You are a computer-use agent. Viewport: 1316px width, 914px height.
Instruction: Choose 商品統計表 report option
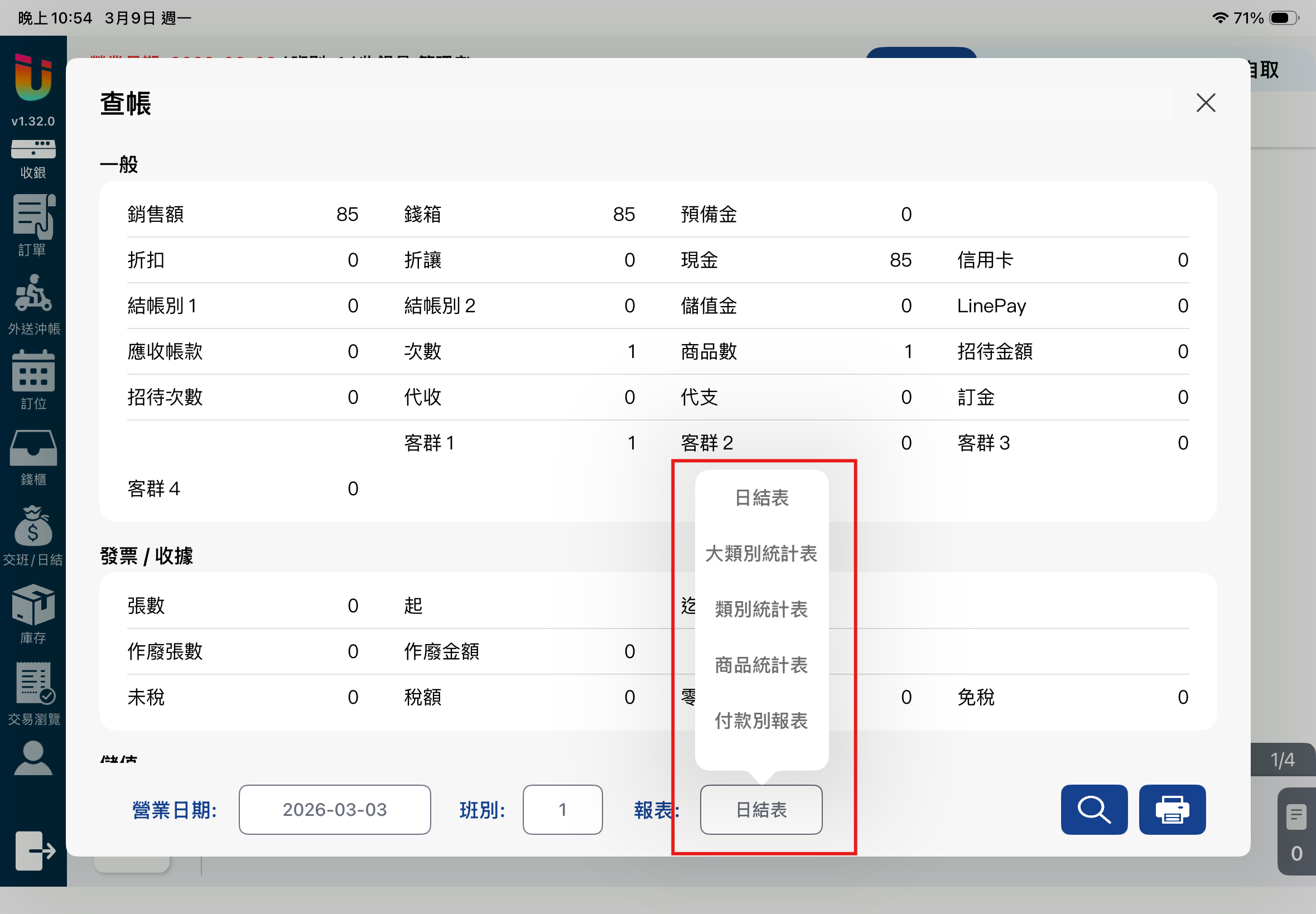click(x=761, y=665)
